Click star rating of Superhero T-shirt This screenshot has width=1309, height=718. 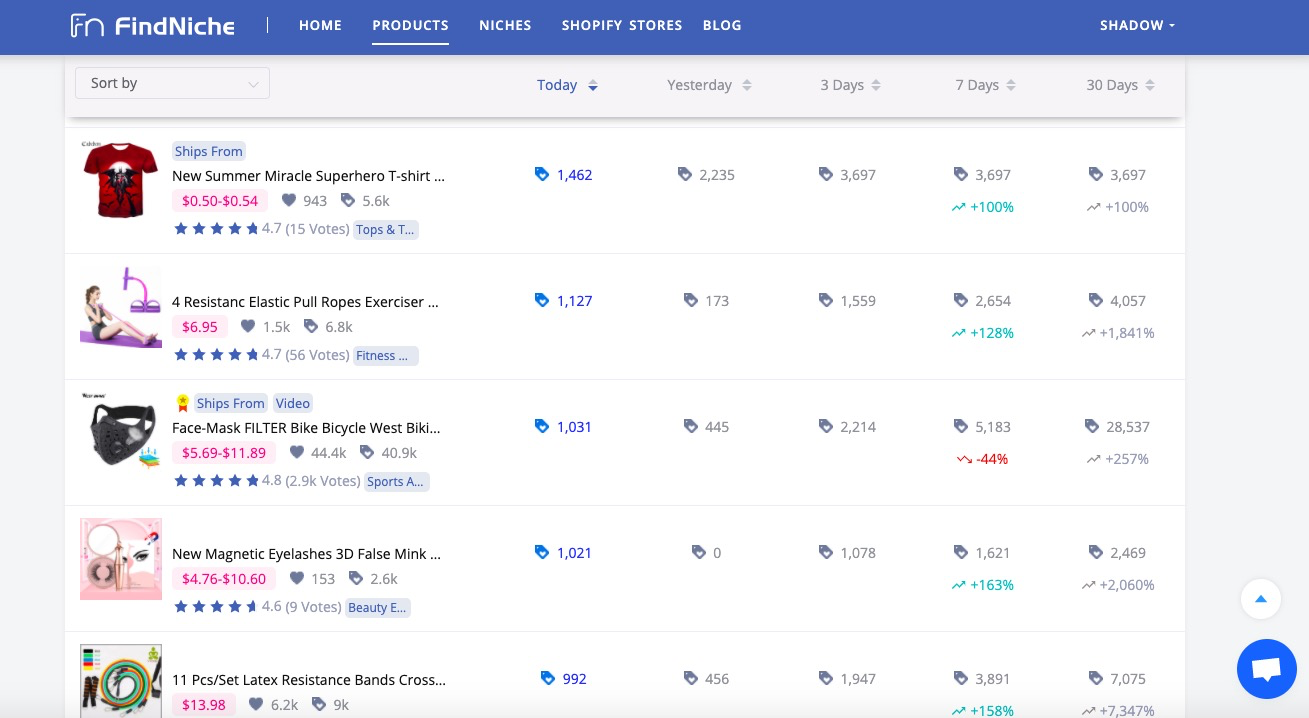[x=215, y=229]
